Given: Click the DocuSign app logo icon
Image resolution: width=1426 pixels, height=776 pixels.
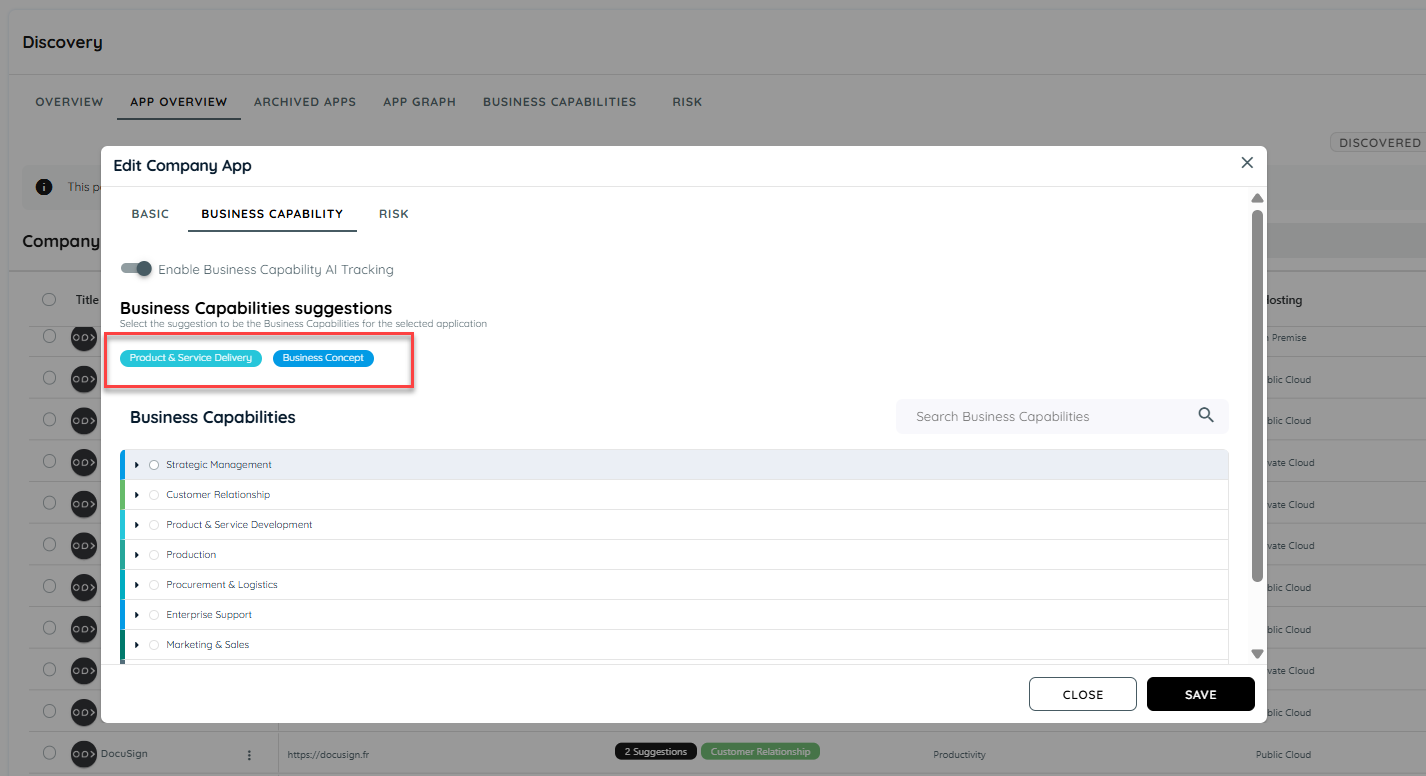Looking at the screenshot, I should [x=84, y=754].
